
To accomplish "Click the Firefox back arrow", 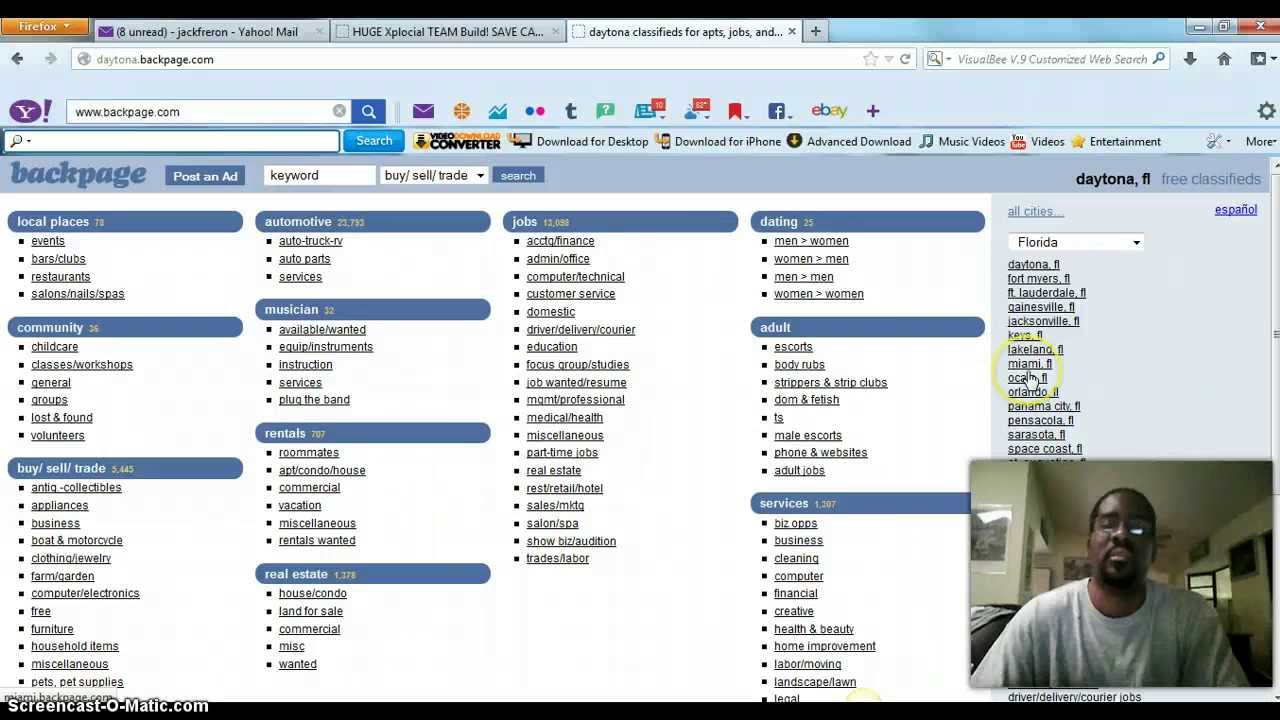I will tap(17, 59).
